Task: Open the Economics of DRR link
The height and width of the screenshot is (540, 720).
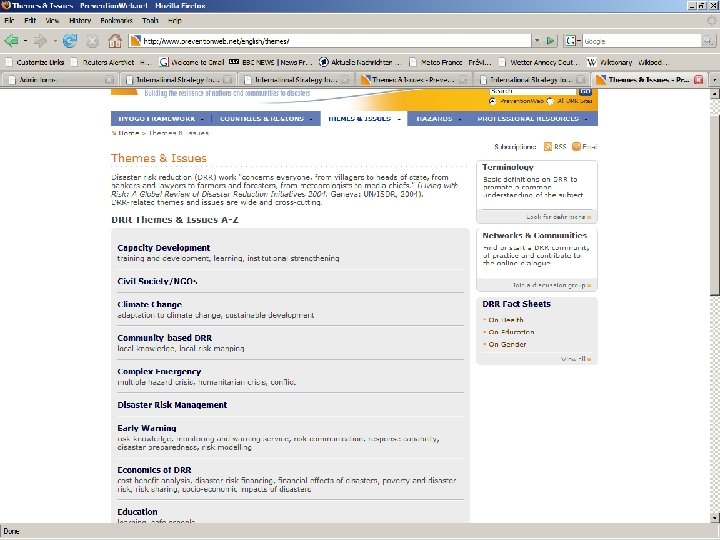Action: [154, 470]
